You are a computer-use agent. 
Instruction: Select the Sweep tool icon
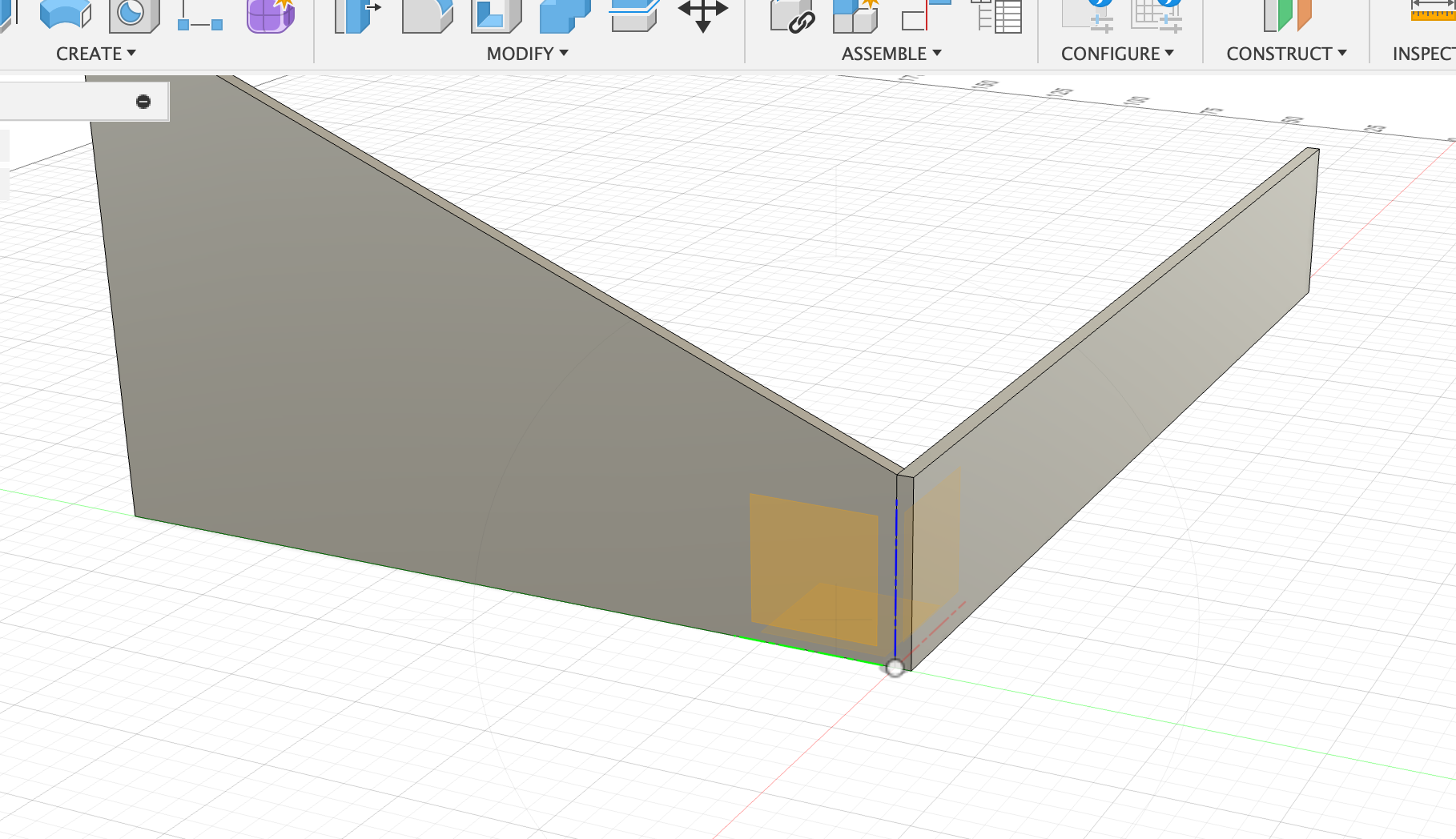click(x=66, y=15)
